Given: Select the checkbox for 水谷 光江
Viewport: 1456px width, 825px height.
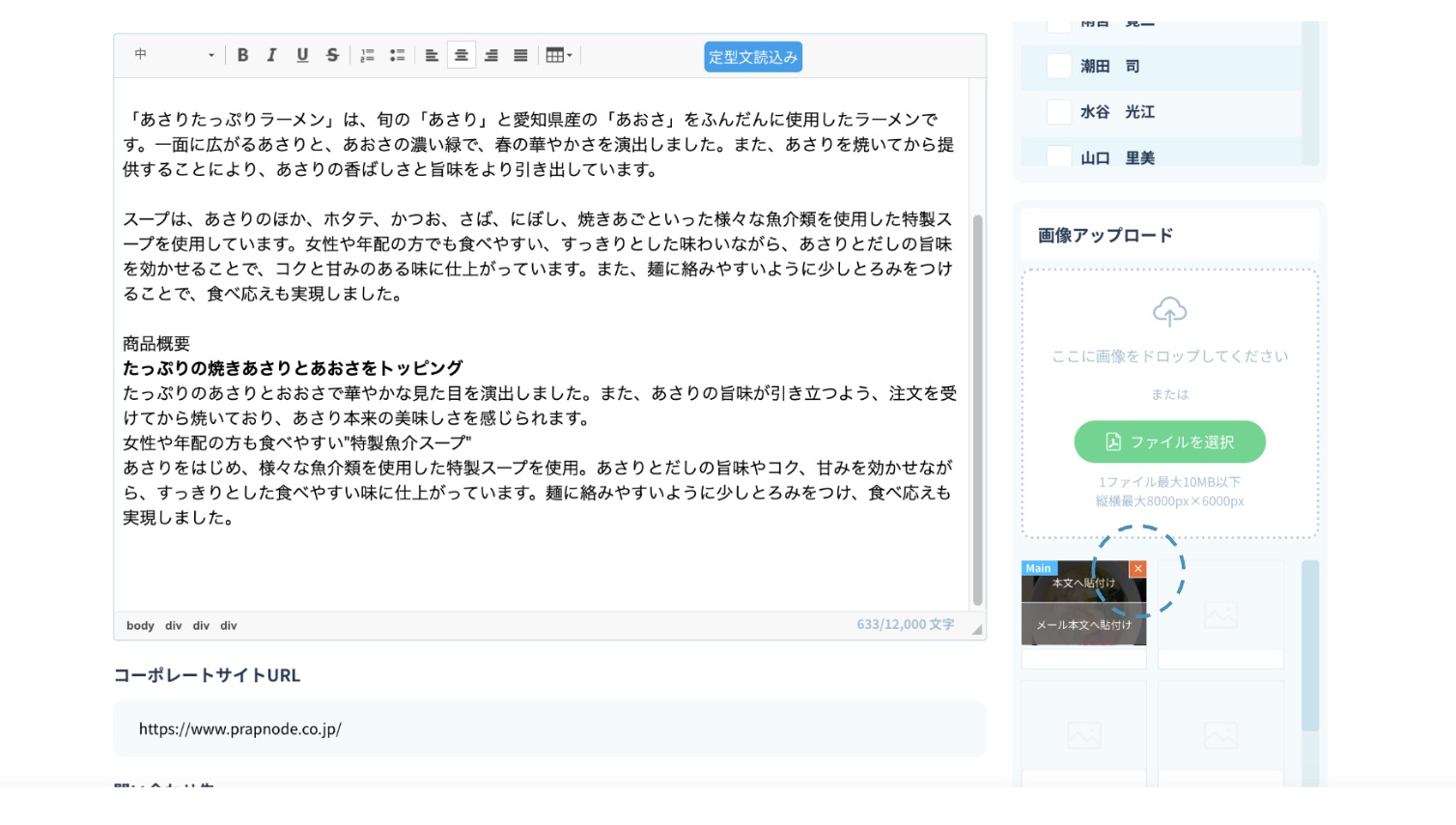Looking at the screenshot, I should pyautogui.click(x=1059, y=112).
